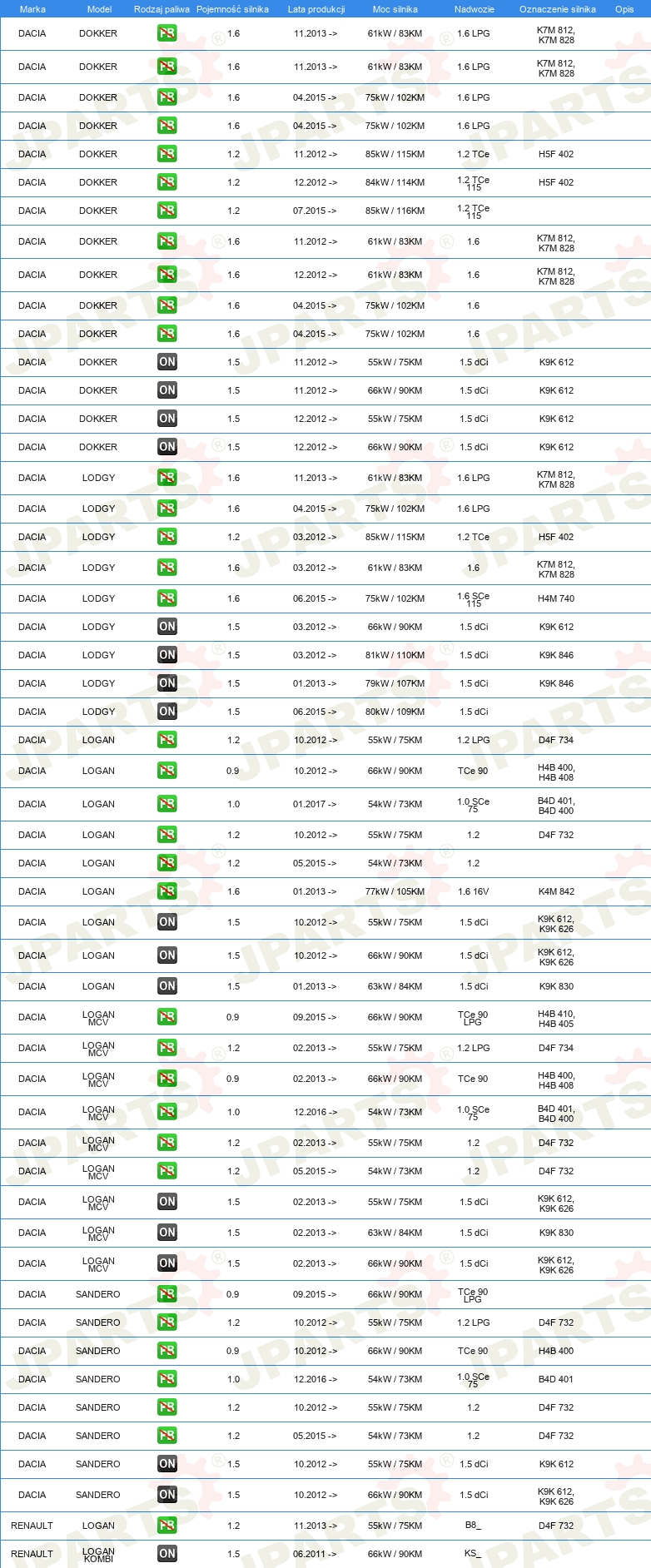This screenshot has width=651, height=1568.
Task: Click the Rodzaj paliwa column header
Action: point(162,9)
